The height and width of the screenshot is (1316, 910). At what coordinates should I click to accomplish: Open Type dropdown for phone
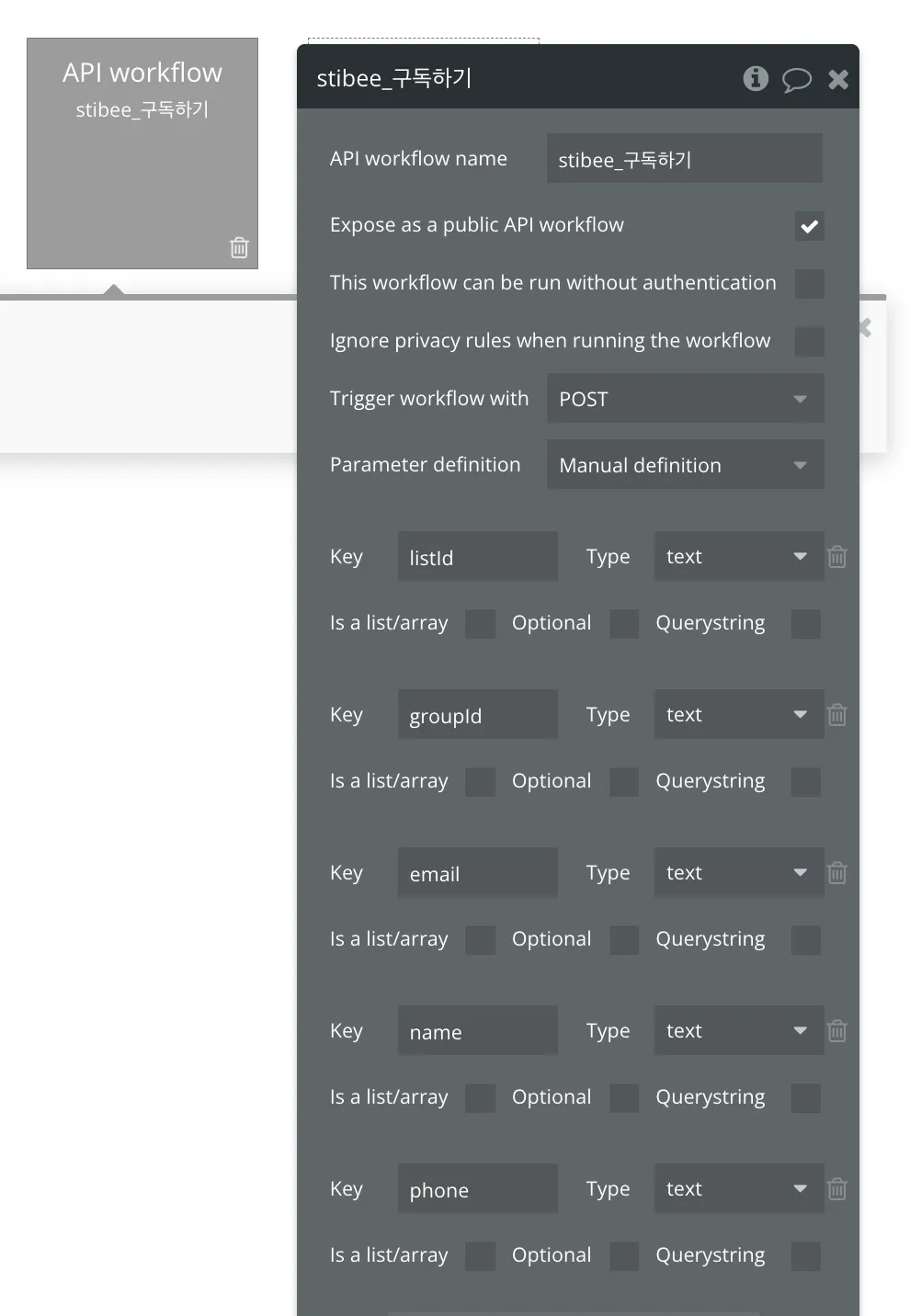pos(739,1188)
